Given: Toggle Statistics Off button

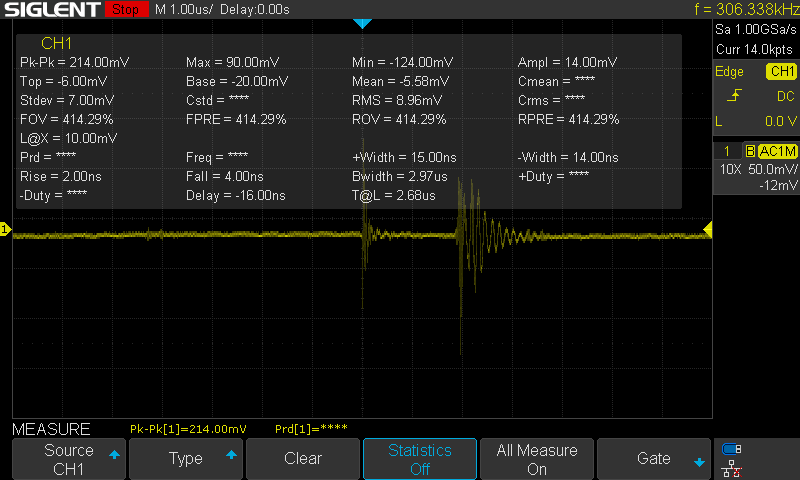Looking at the screenshot, I should pos(420,459).
